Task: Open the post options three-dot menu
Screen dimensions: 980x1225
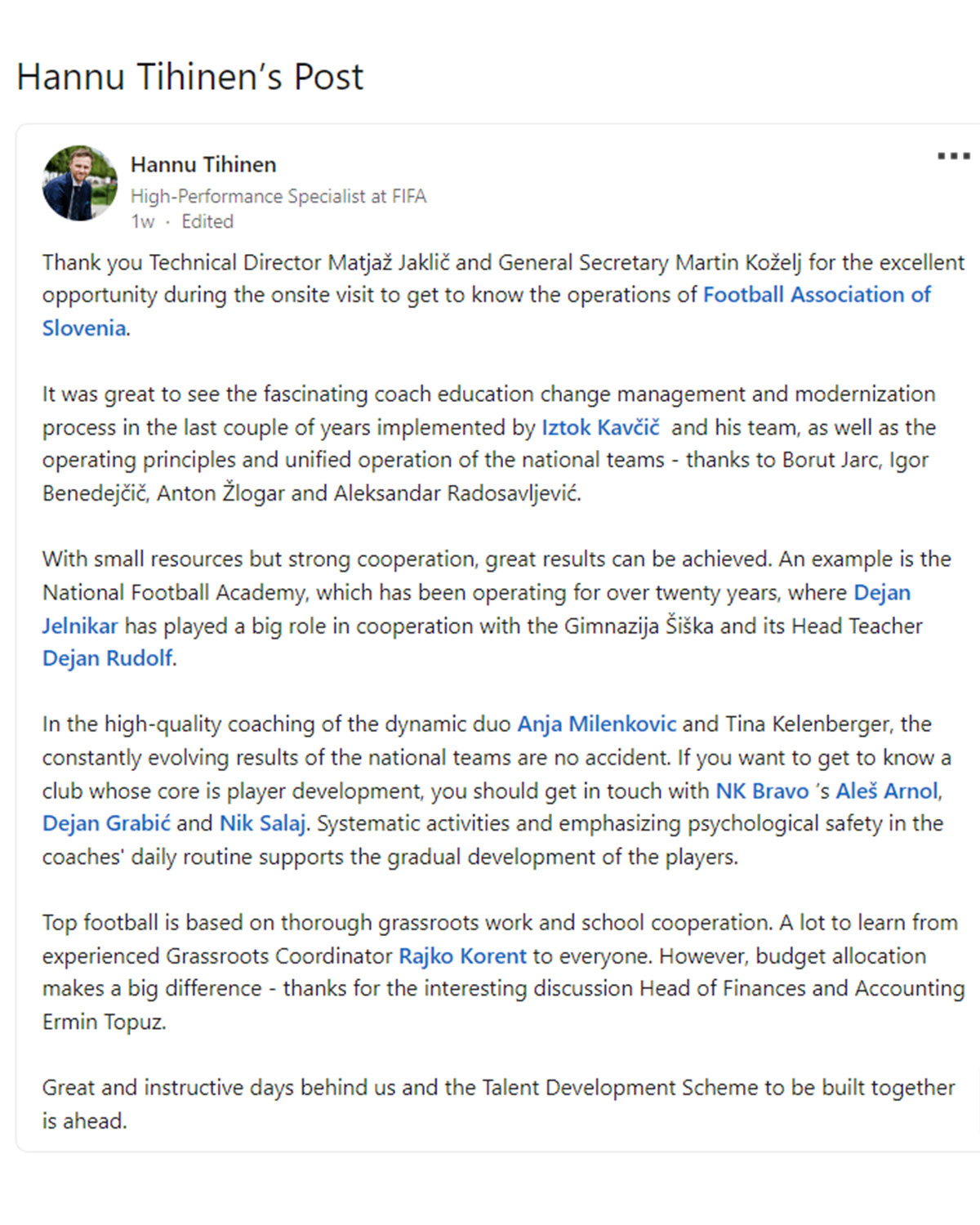Action: (x=953, y=155)
